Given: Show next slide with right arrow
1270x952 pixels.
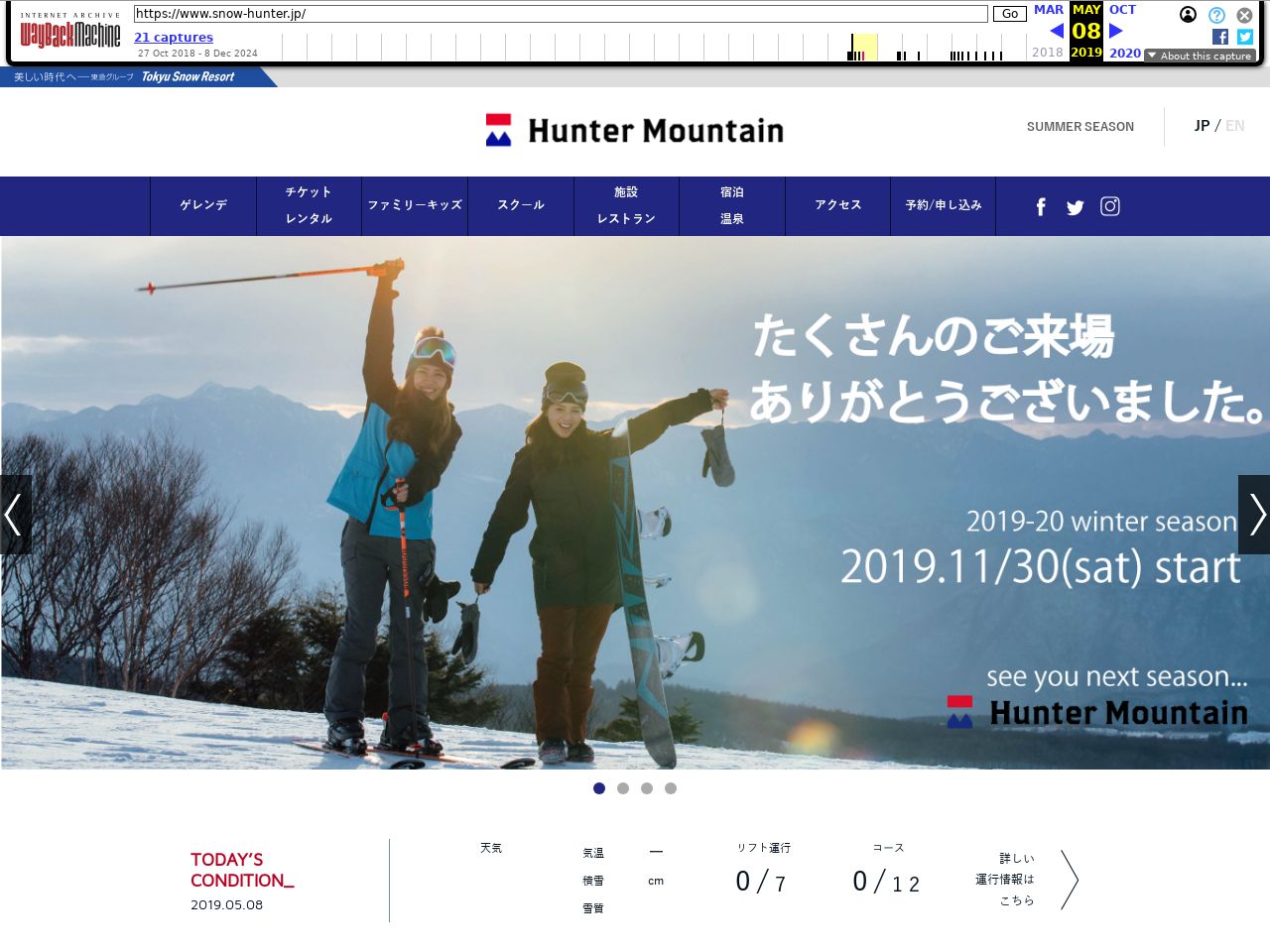Looking at the screenshot, I should pyautogui.click(x=1255, y=515).
